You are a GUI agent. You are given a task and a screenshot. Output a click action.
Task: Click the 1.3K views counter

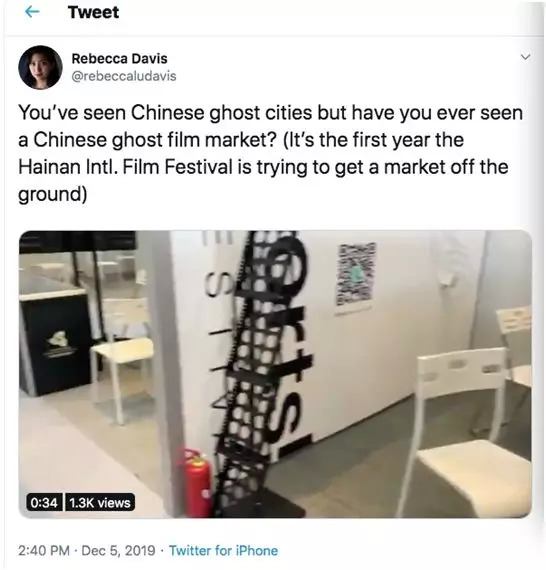pyautogui.click(x=100, y=503)
